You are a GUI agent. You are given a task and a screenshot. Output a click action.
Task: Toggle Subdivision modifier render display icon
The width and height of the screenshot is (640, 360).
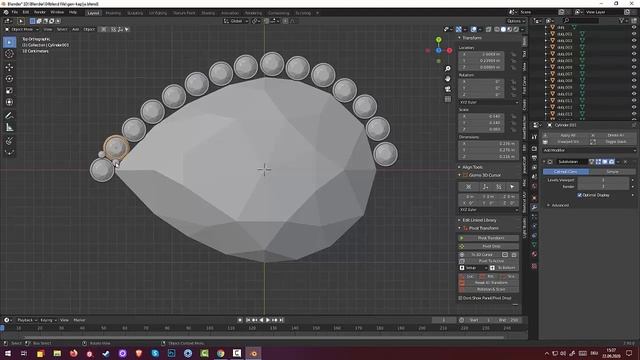pos(611,162)
